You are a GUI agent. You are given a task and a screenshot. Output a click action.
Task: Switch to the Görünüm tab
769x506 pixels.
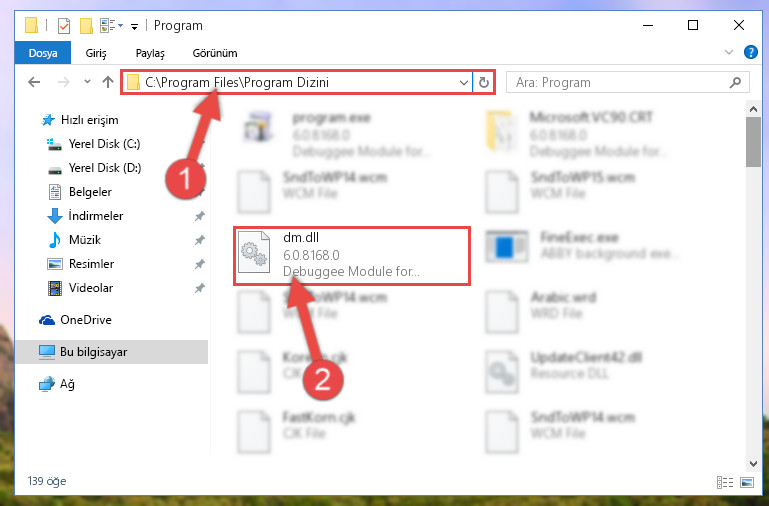click(x=215, y=53)
